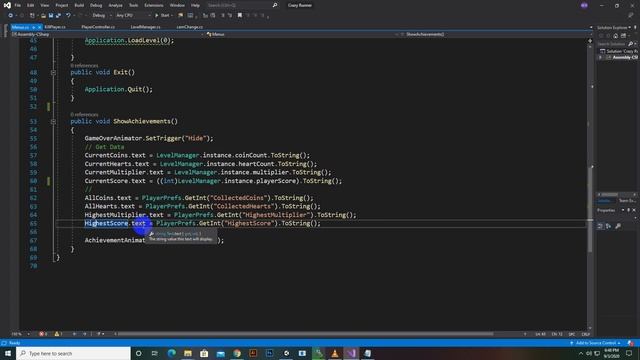Close the Menus.cs tab
Image resolution: width=640 pixels, height=360 pixels.
tap(39, 27)
